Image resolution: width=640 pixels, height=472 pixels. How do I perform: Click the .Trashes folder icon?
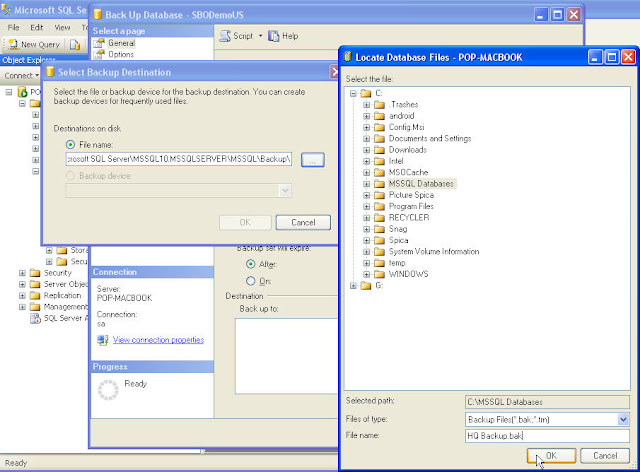point(380,105)
